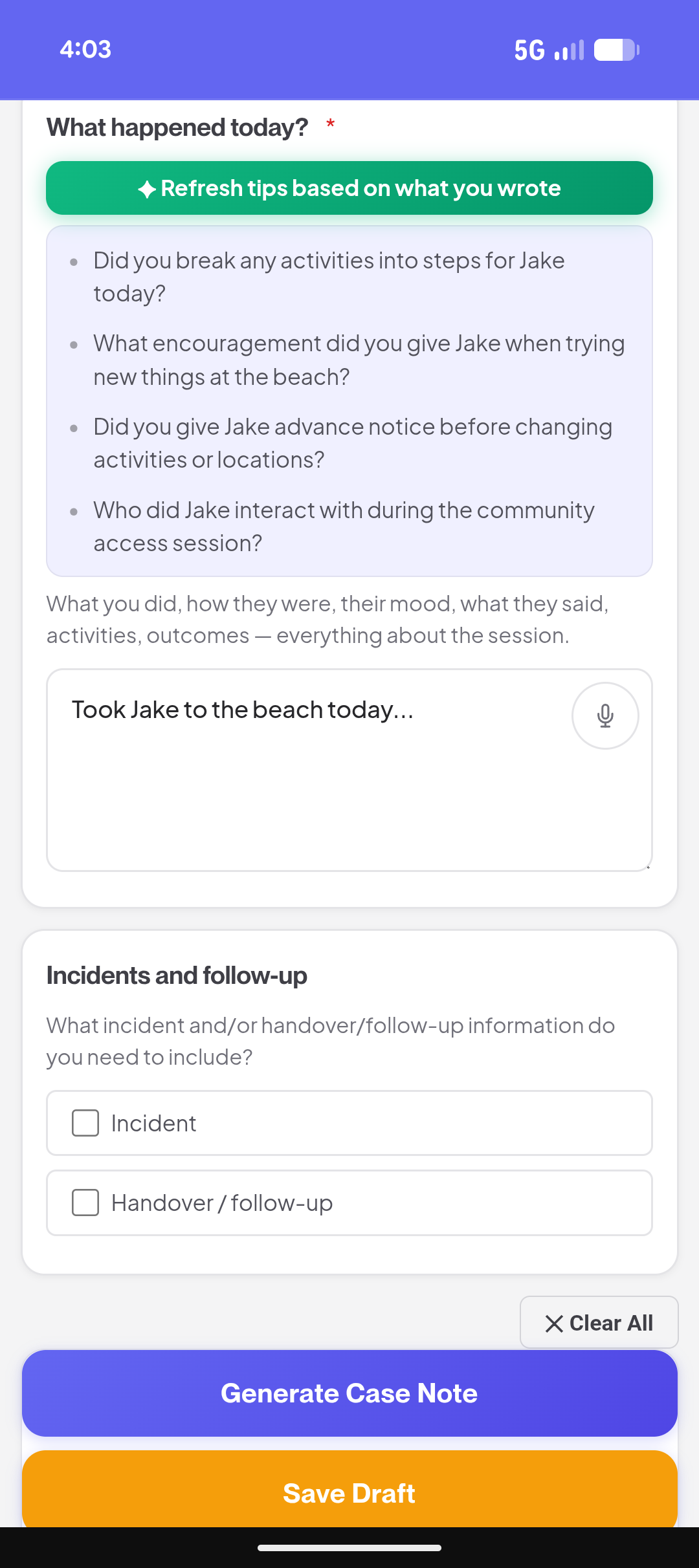This screenshot has height=1568, width=699.
Task: Check the Incident checkbox
Action: [x=85, y=1123]
